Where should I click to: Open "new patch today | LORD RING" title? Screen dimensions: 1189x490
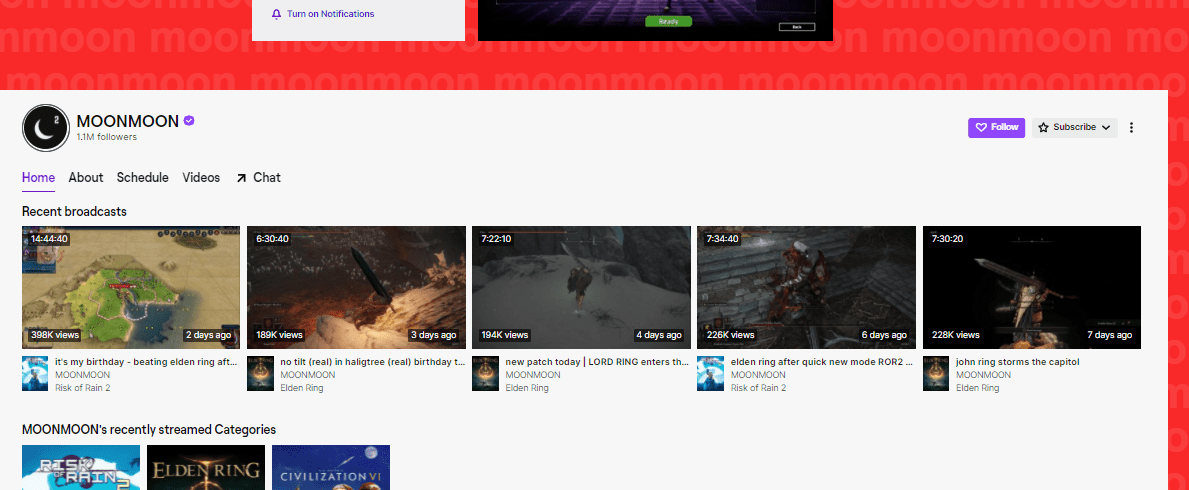tap(598, 362)
